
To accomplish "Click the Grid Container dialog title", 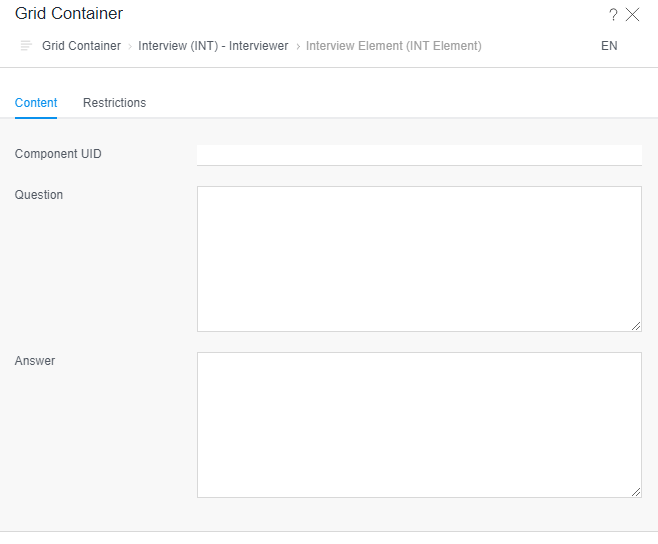I will pyautogui.click(x=69, y=13).
